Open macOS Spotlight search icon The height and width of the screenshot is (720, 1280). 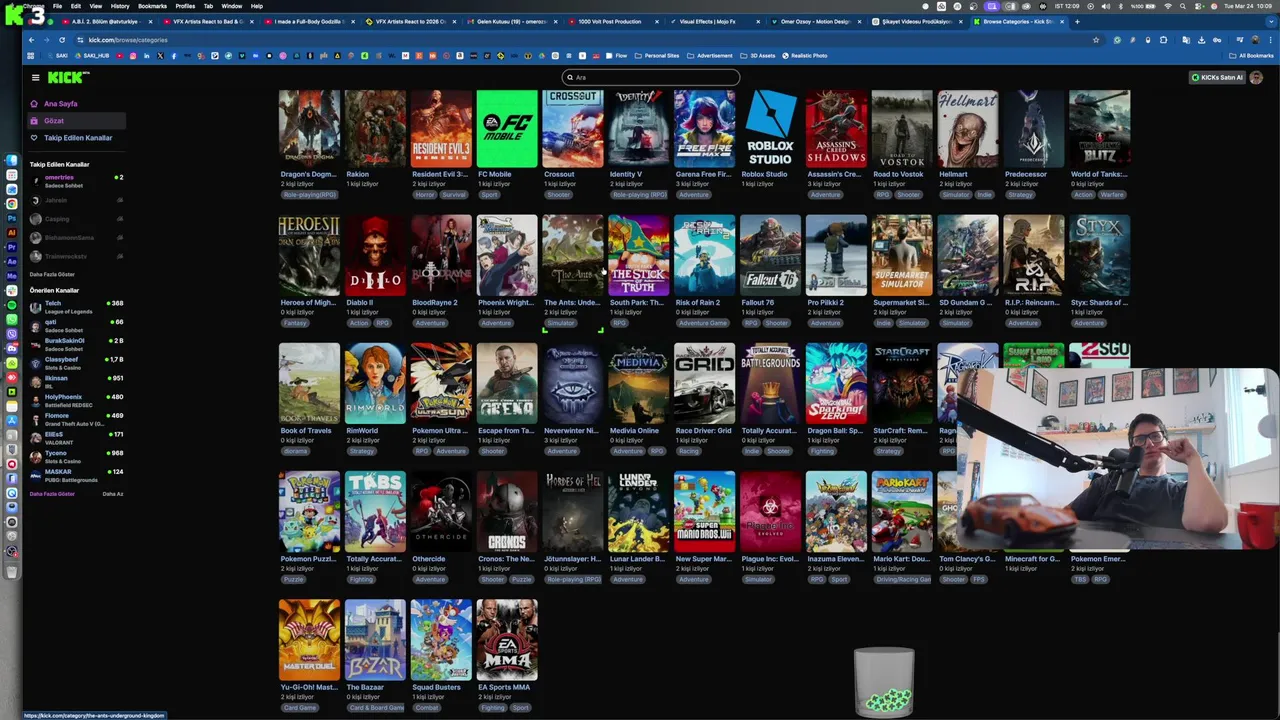tap(1182, 6)
